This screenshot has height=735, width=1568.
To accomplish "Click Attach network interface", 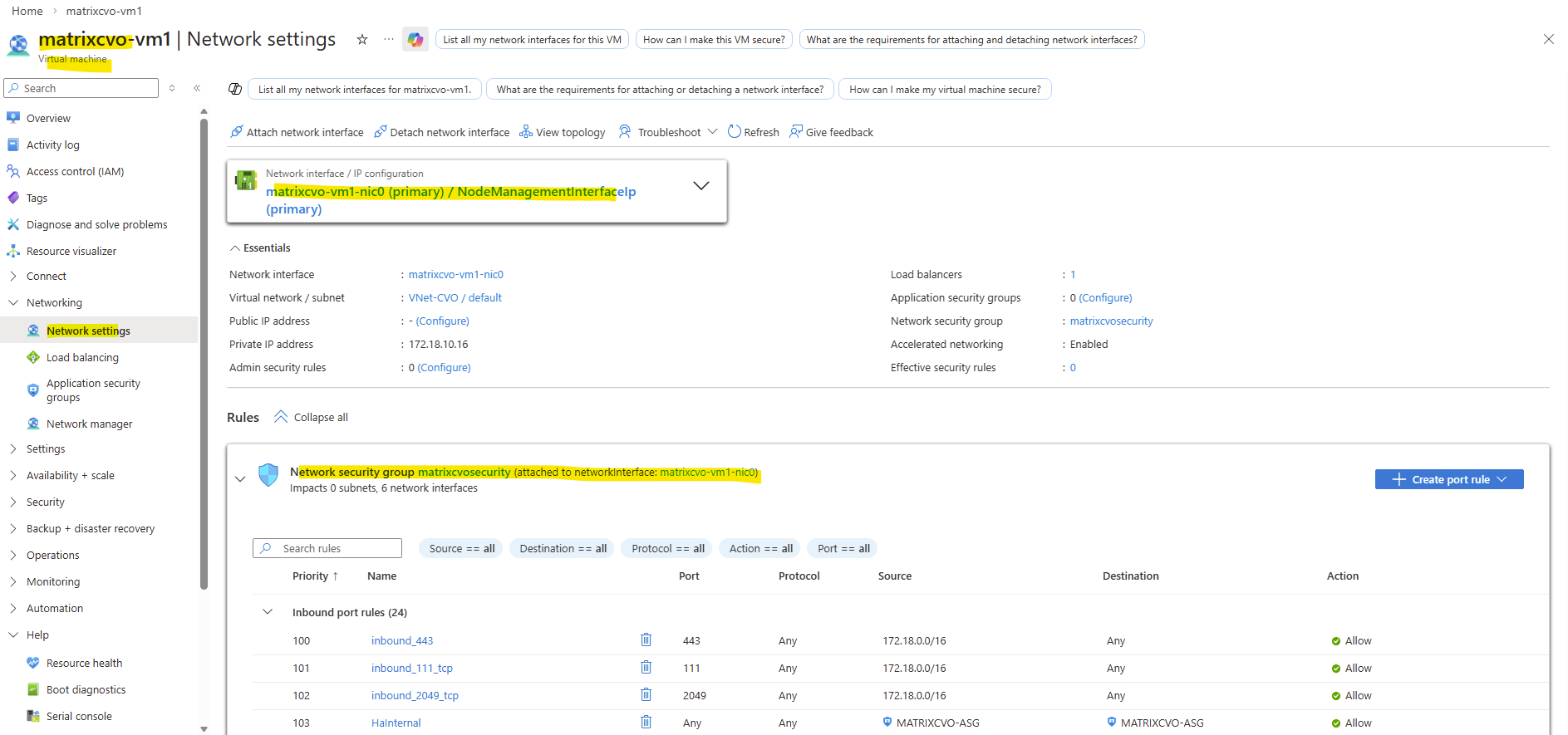I will point(297,132).
